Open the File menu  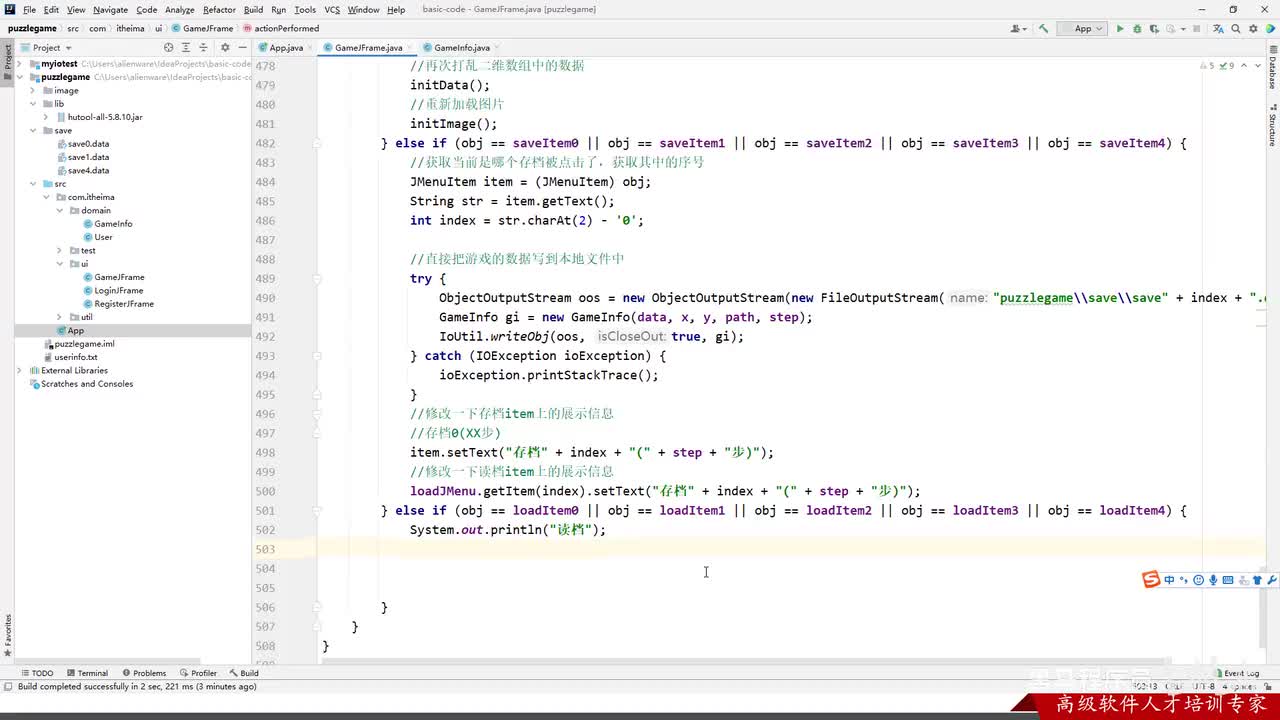pyautogui.click(x=30, y=9)
